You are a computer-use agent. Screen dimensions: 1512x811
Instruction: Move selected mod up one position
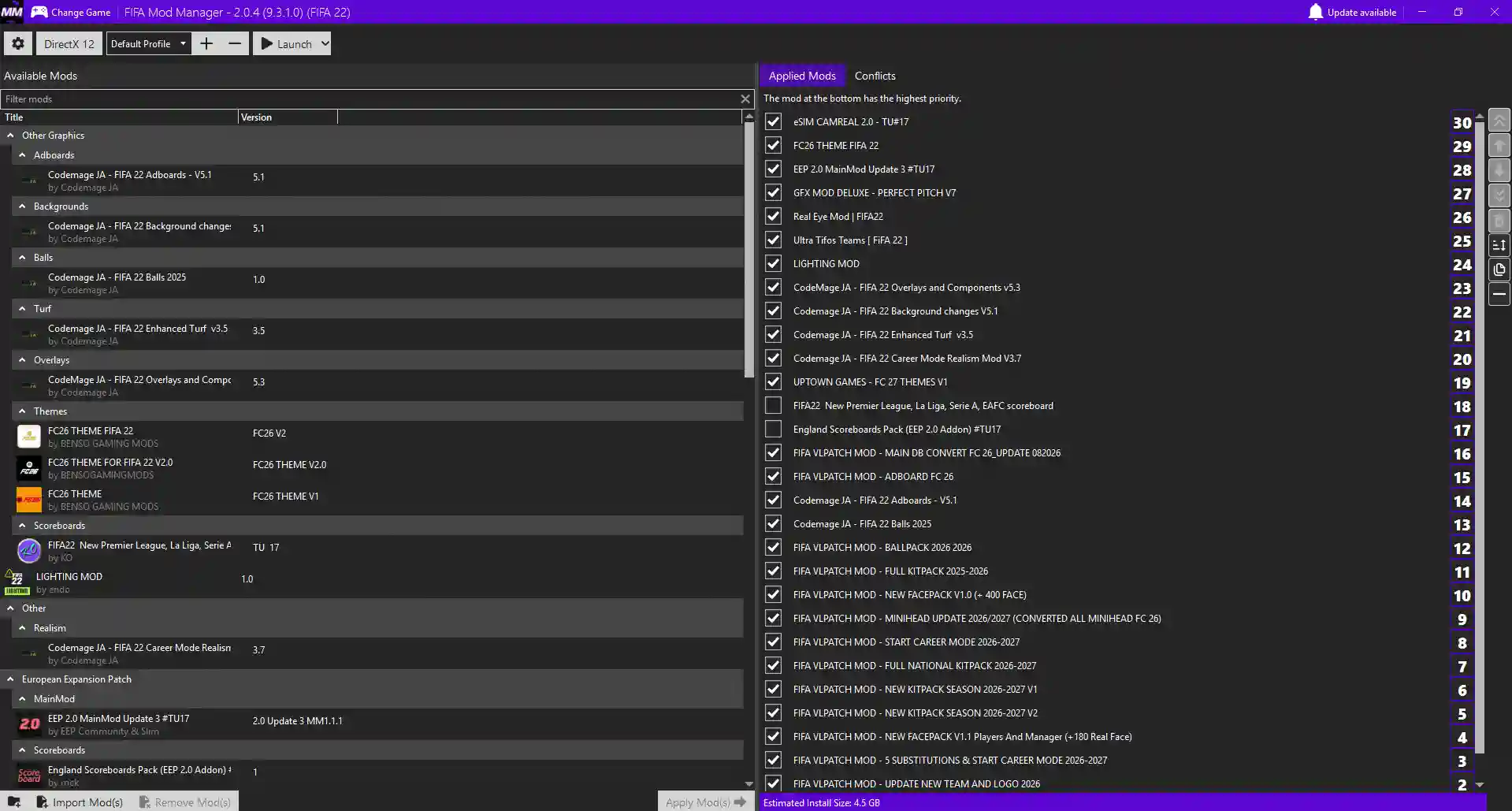coord(1499,146)
